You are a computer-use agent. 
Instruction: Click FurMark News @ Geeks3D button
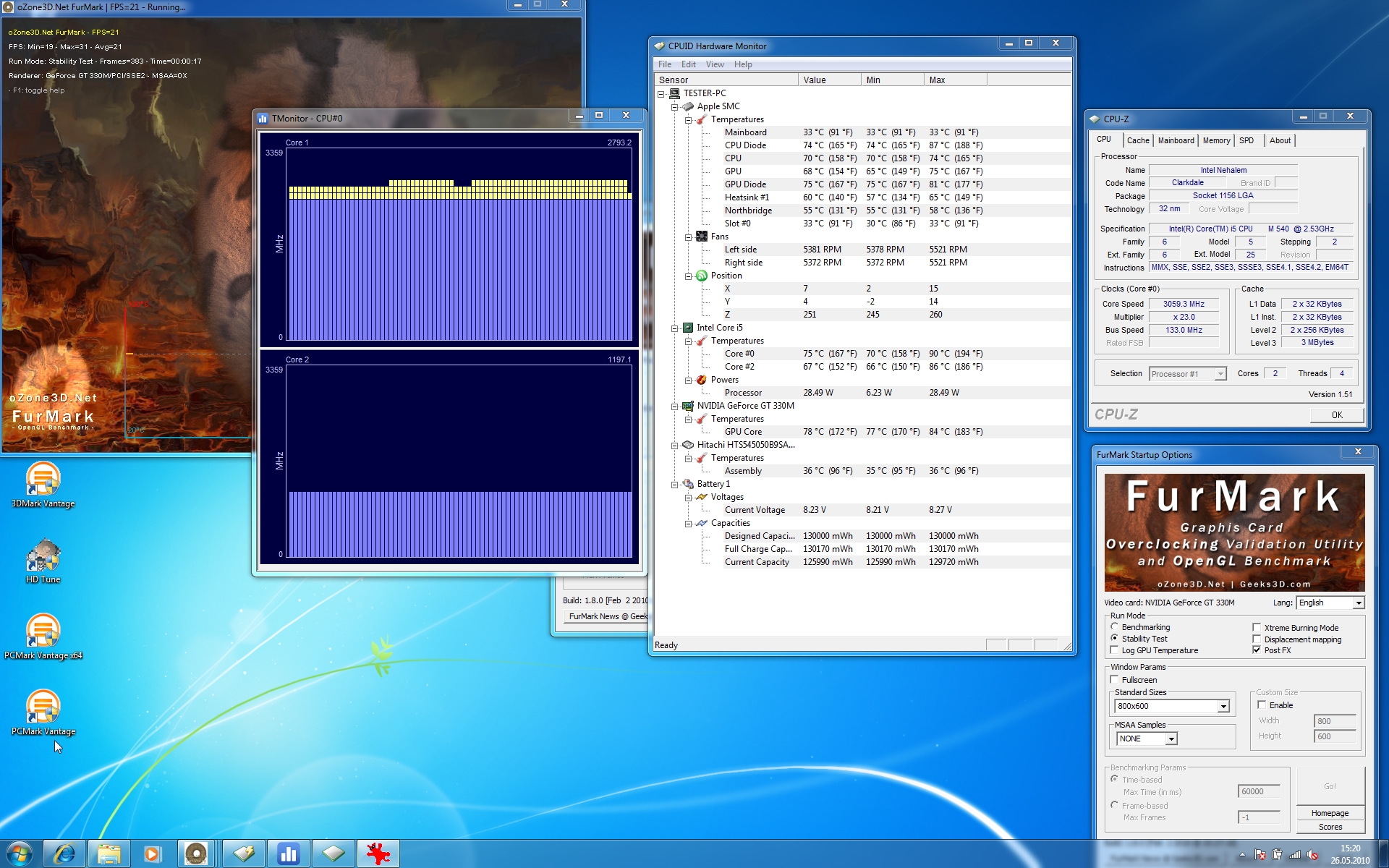point(607,616)
